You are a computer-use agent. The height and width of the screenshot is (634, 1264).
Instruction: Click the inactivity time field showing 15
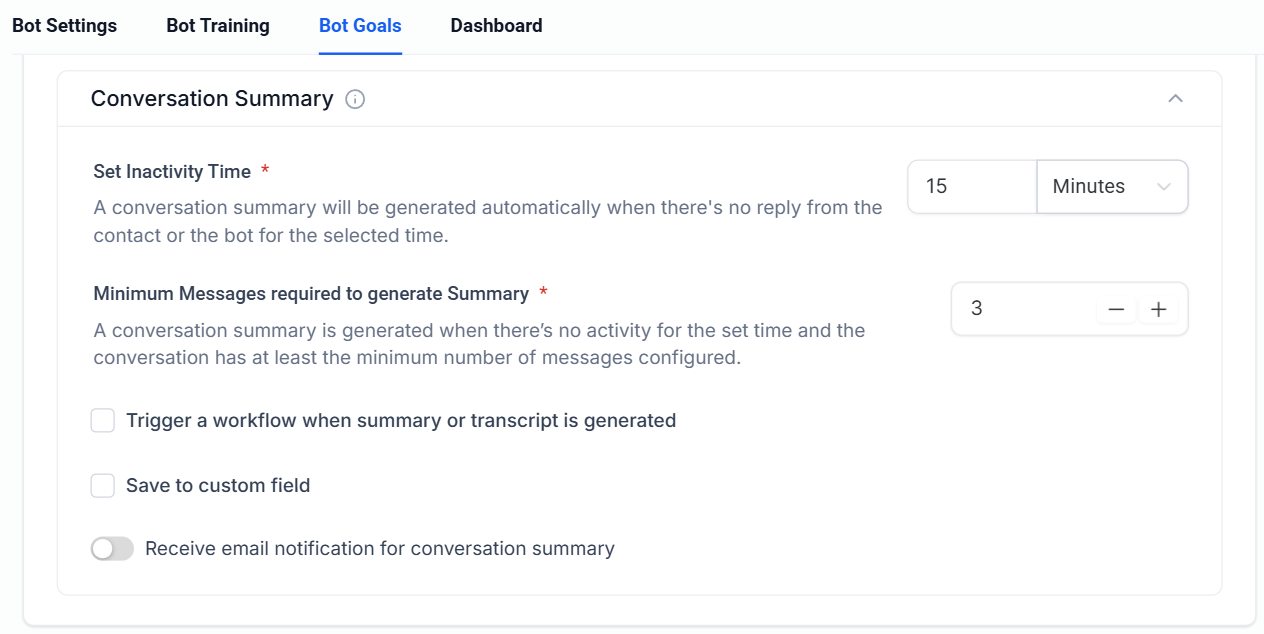coord(970,187)
